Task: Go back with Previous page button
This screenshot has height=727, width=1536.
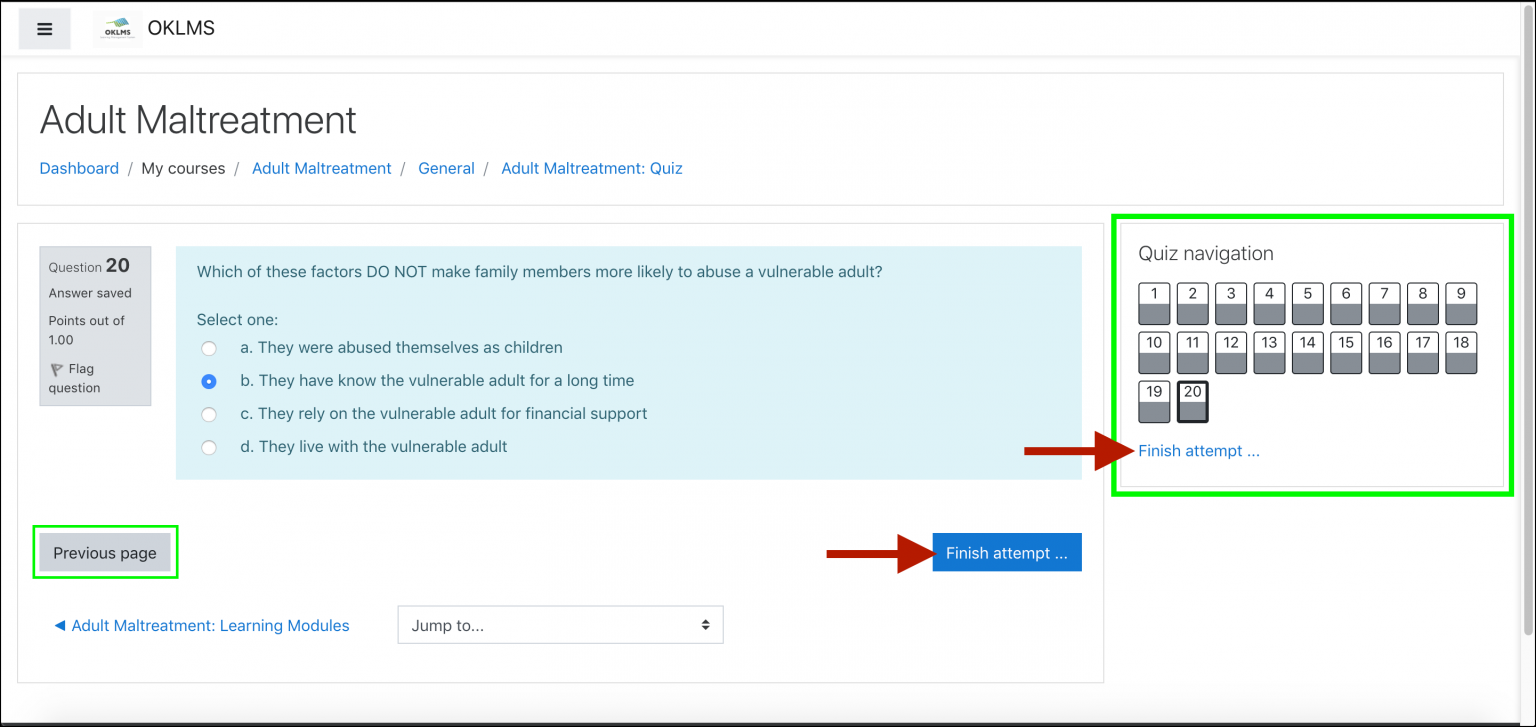Action: pos(105,553)
